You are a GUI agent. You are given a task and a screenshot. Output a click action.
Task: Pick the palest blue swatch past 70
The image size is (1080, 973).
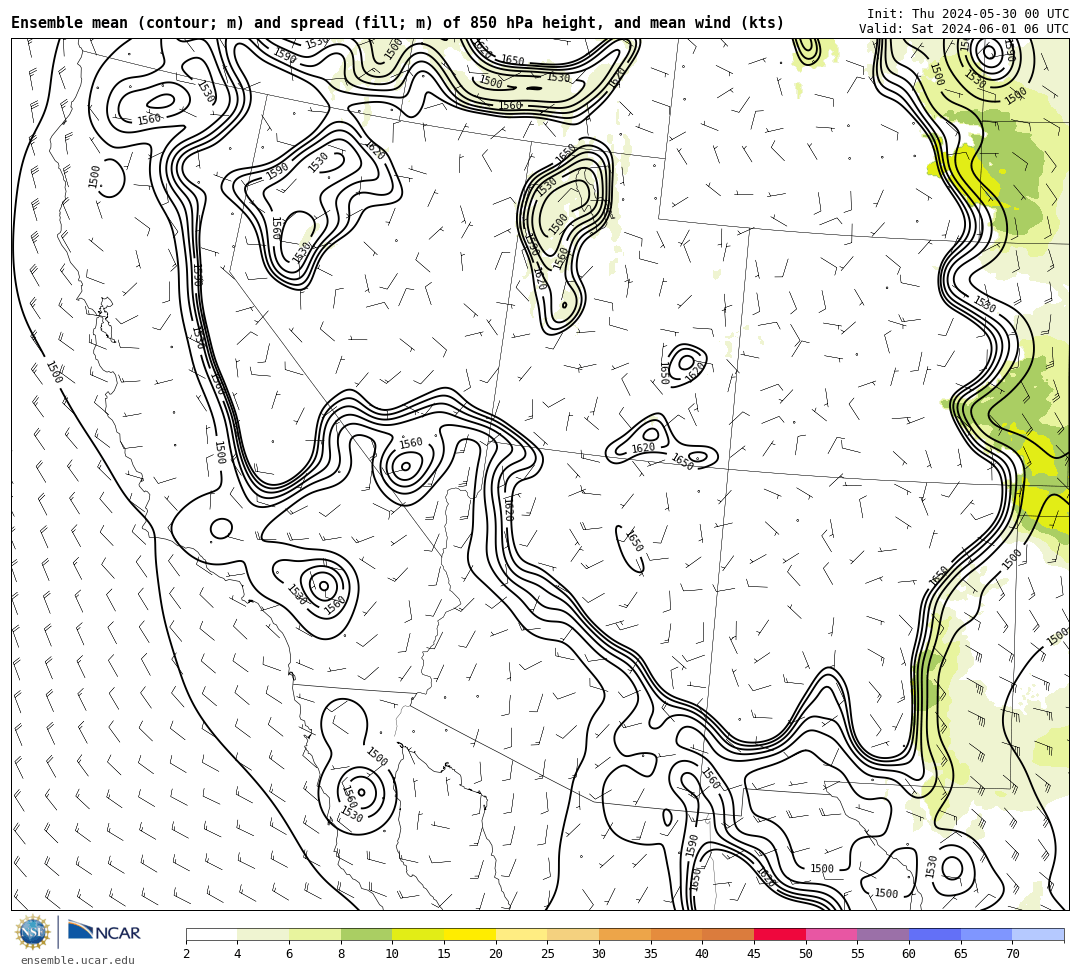[1038, 934]
